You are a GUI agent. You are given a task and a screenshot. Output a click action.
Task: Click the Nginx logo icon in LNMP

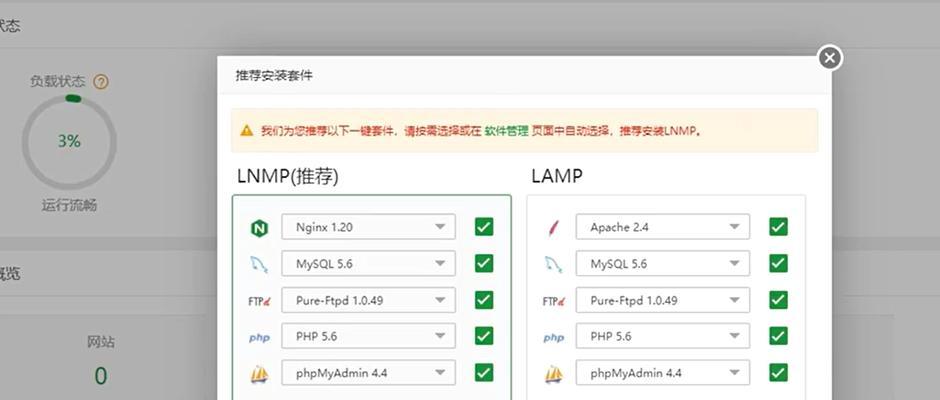click(259, 228)
